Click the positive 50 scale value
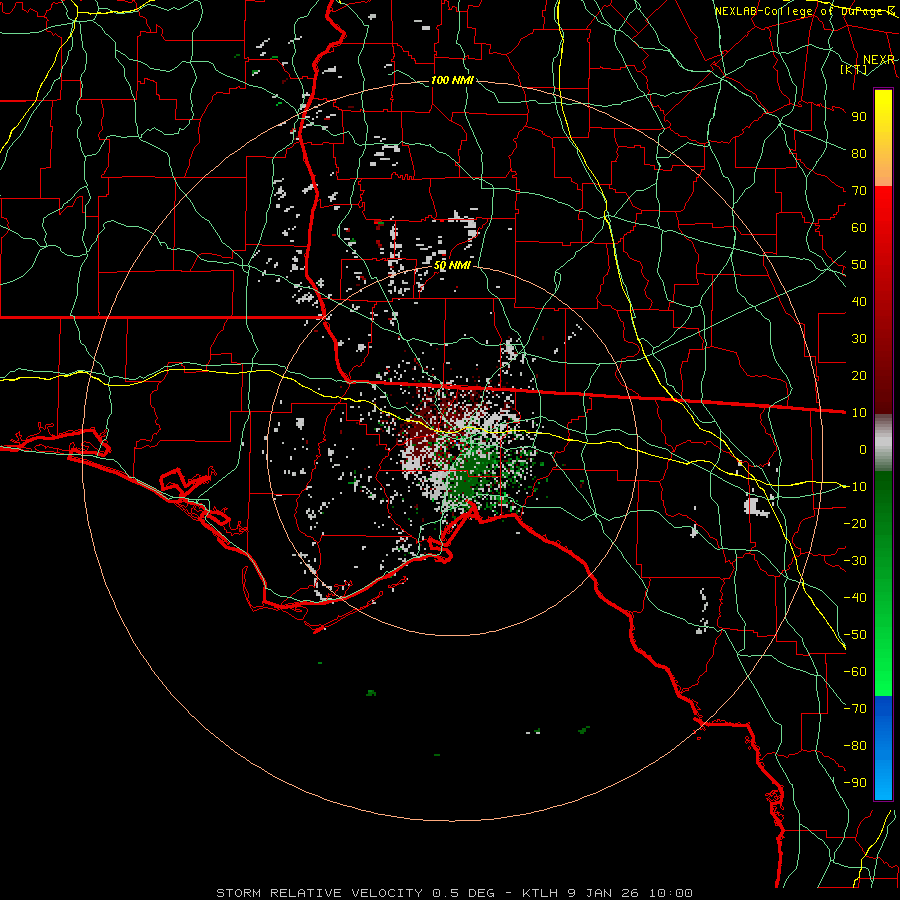Image resolution: width=900 pixels, height=900 pixels. point(859,265)
